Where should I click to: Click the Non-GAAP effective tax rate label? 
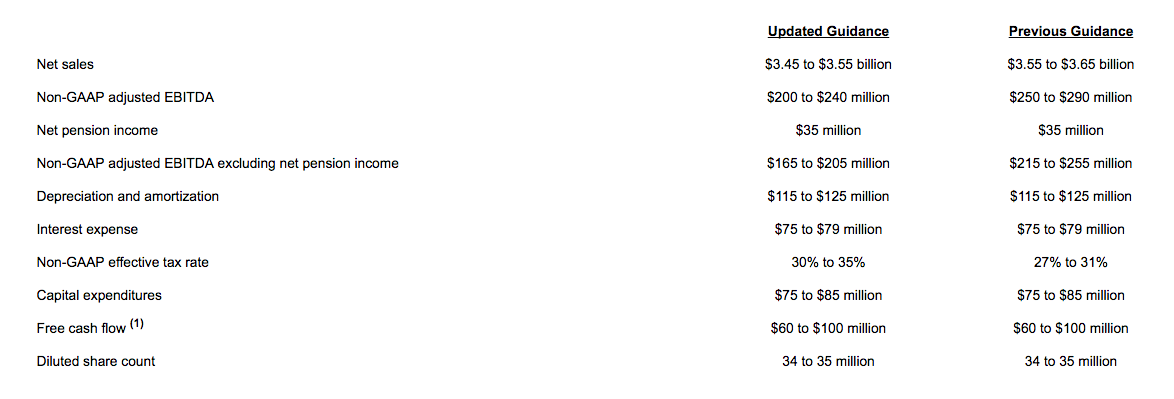click(122, 262)
